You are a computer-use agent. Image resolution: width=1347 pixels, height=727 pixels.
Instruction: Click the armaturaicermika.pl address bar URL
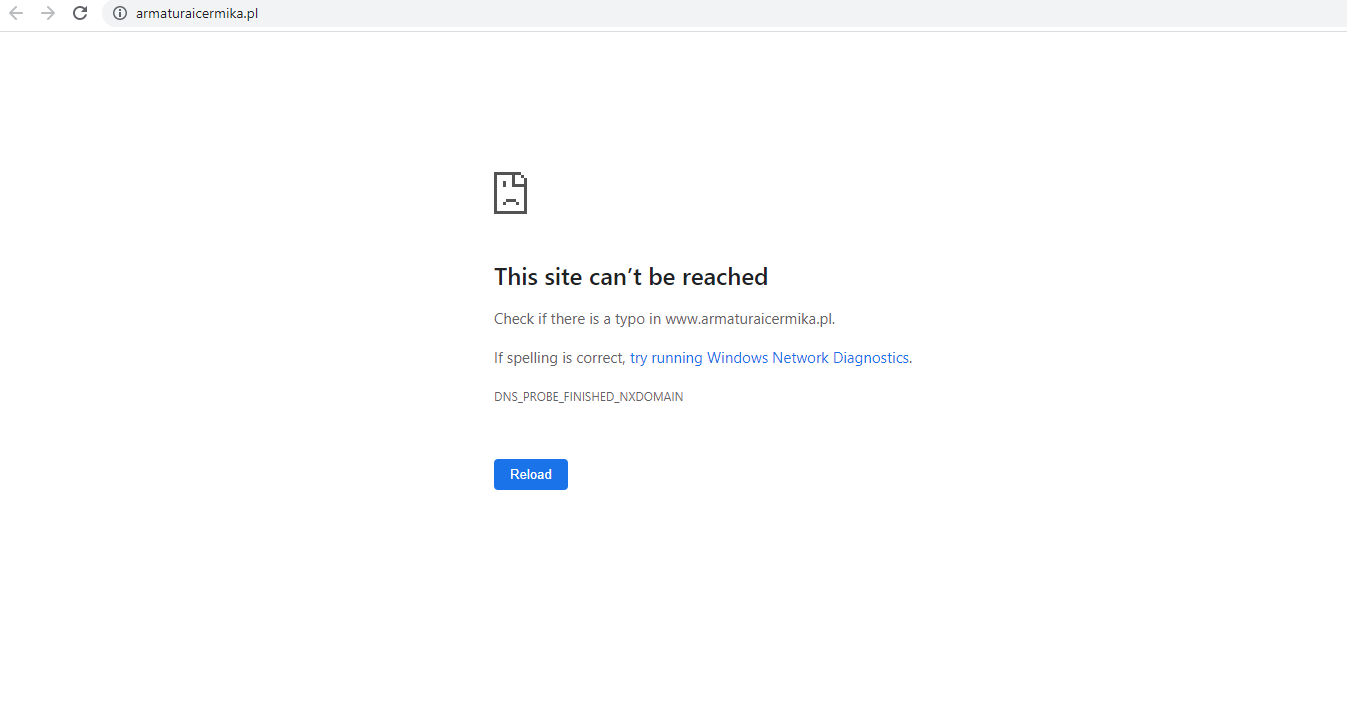197,14
